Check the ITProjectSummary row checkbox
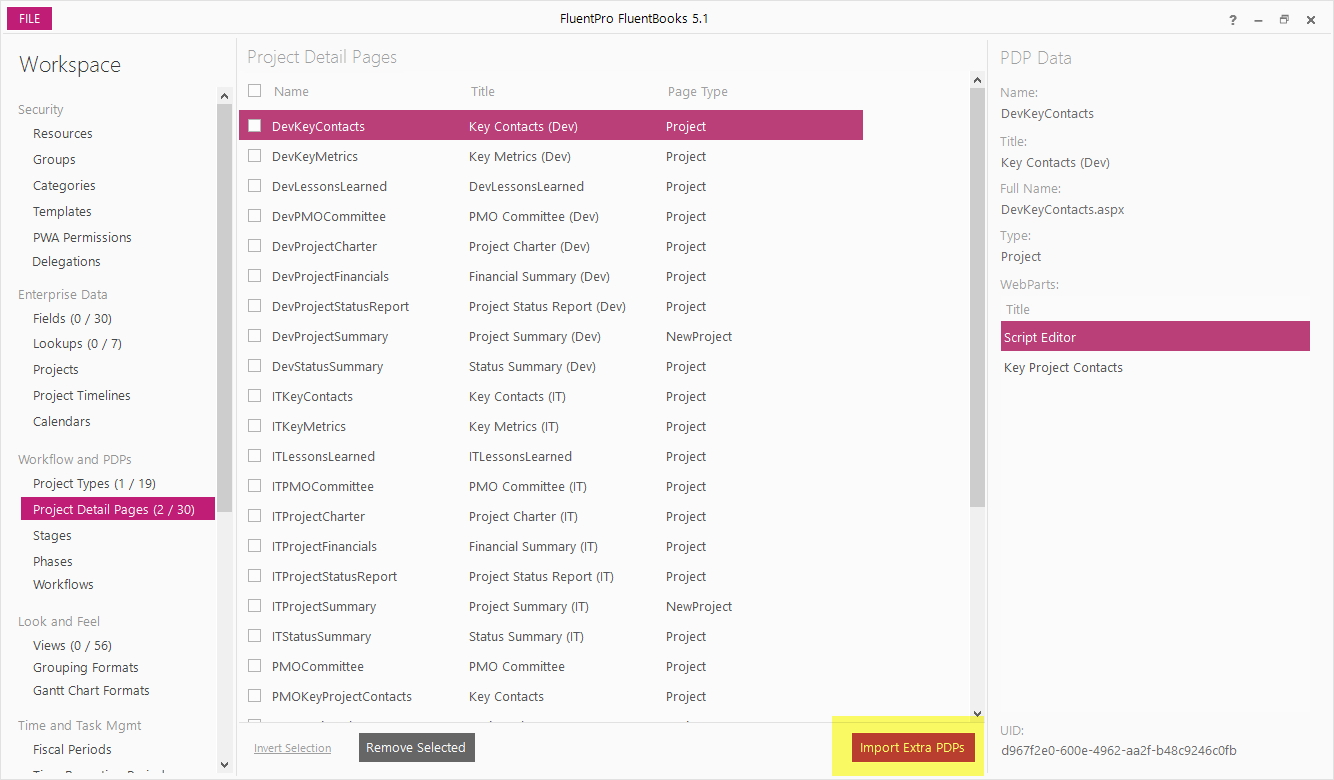This screenshot has width=1334, height=780. tap(254, 606)
